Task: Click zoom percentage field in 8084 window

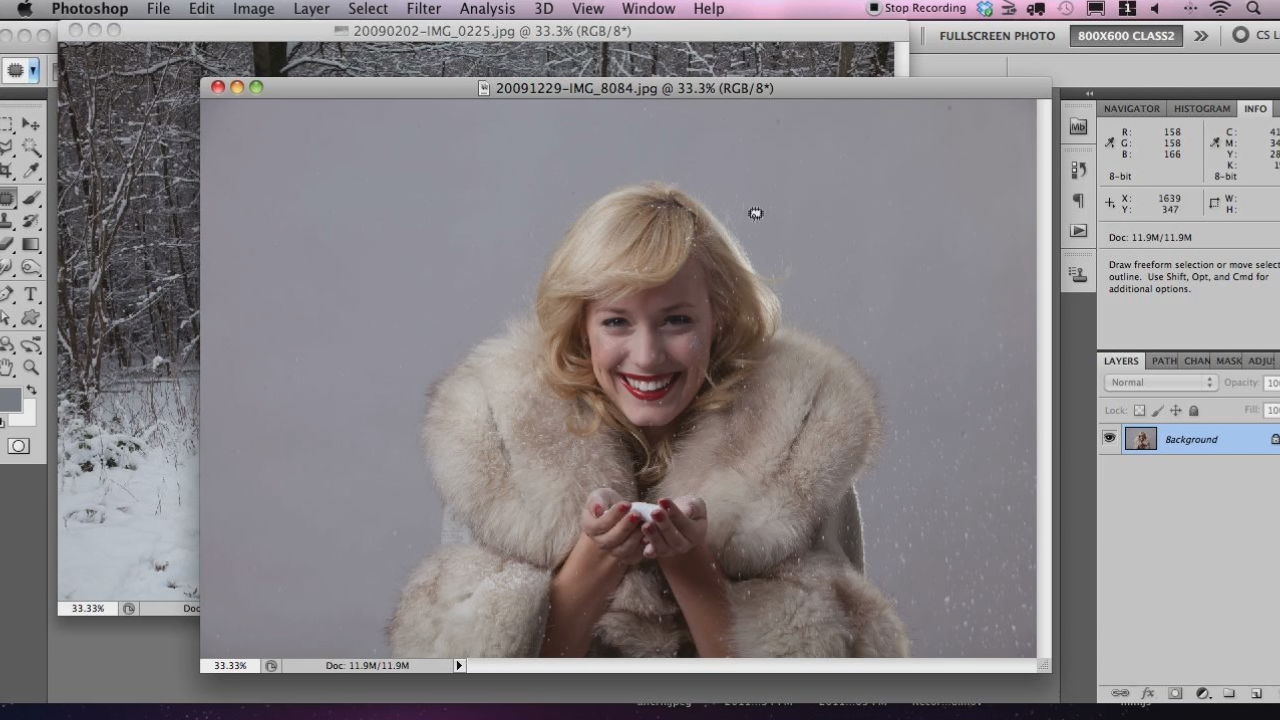Action: [x=231, y=666]
